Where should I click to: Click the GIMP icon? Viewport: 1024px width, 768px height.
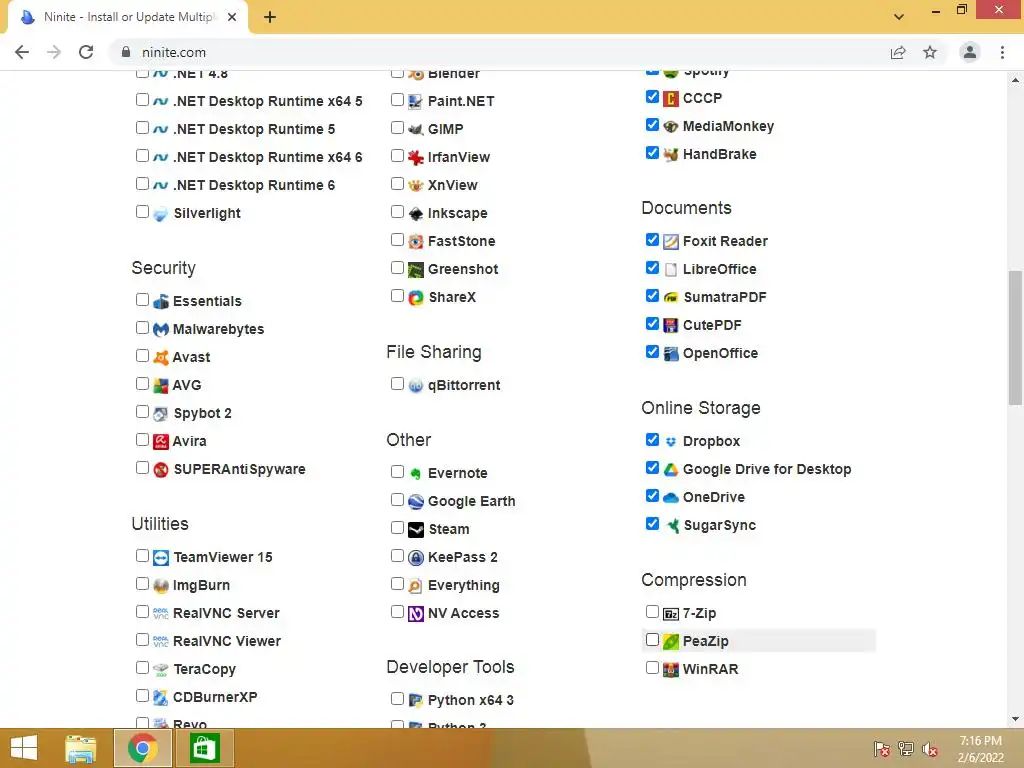415,129
